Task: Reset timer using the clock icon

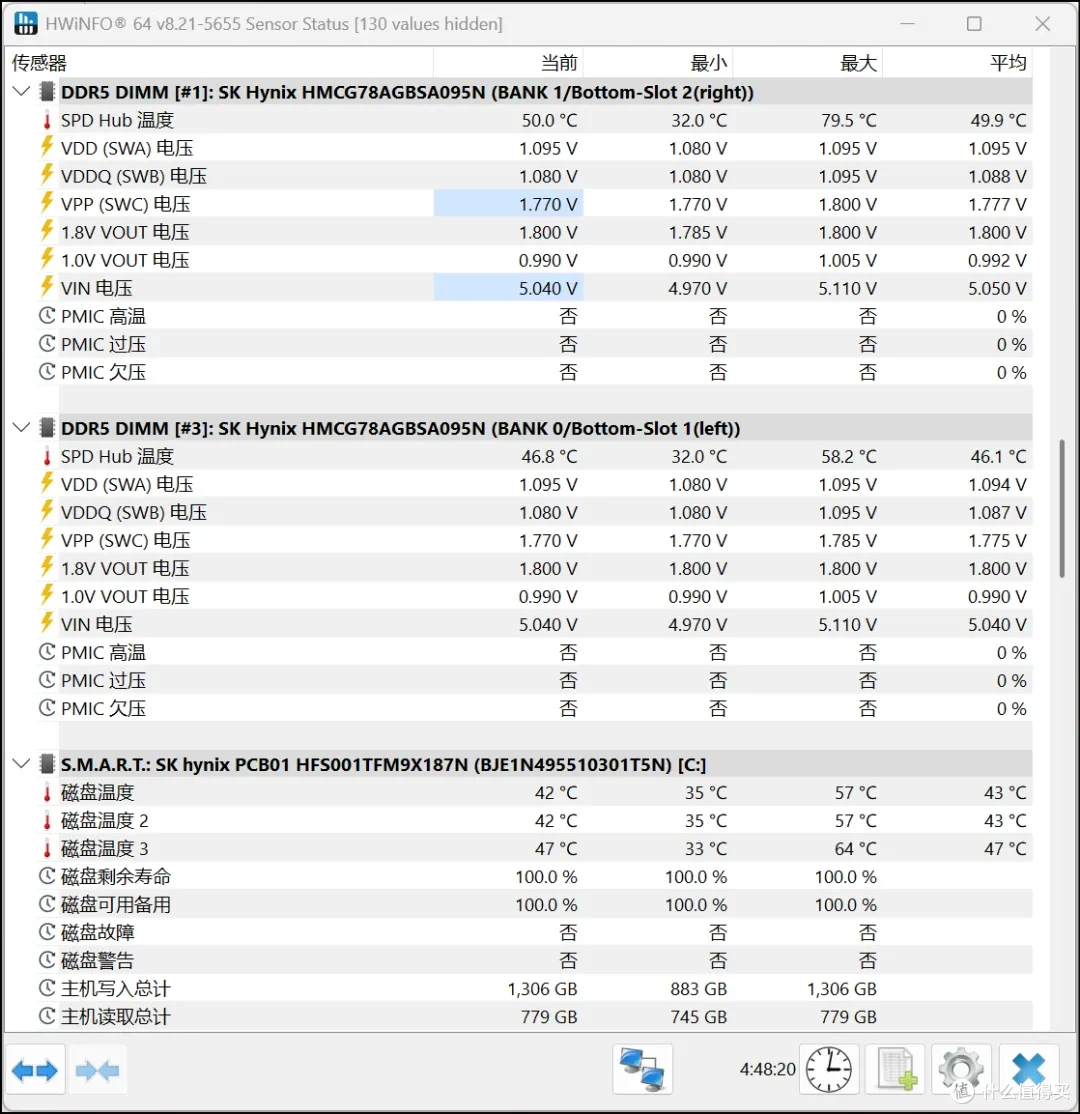Action: 828,1069
